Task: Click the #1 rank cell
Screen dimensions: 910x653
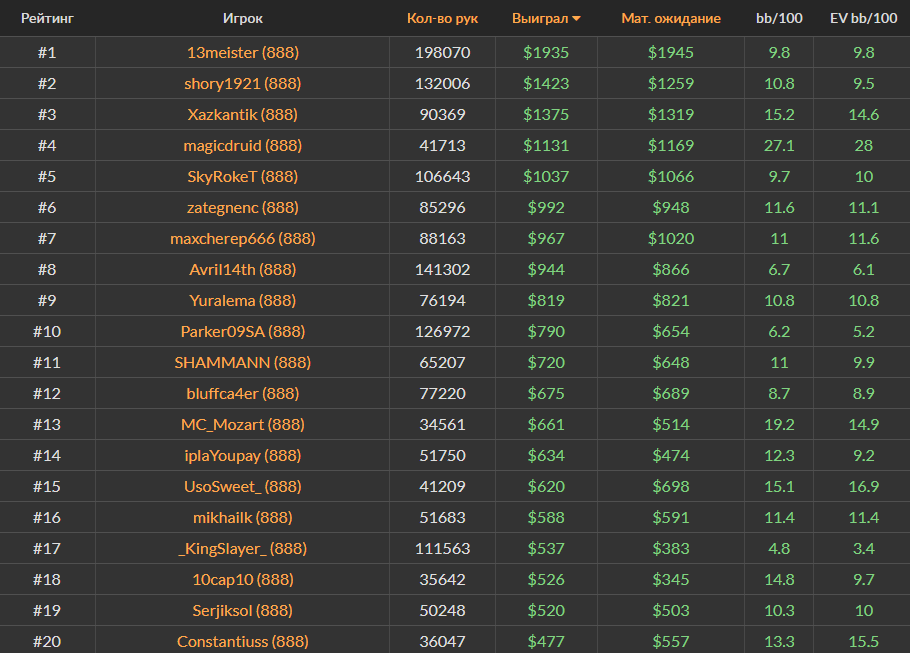Action: click(x=47, y=52)
